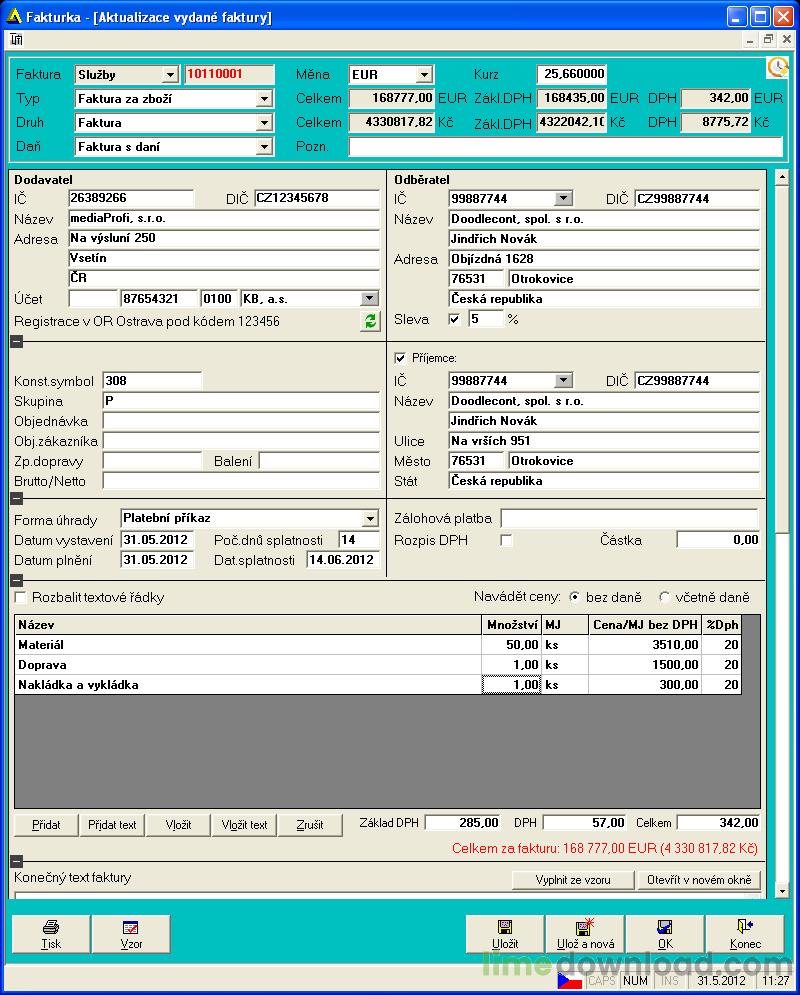Collapse the Dodavatel section with the minus button

click(x=17, y=342)
